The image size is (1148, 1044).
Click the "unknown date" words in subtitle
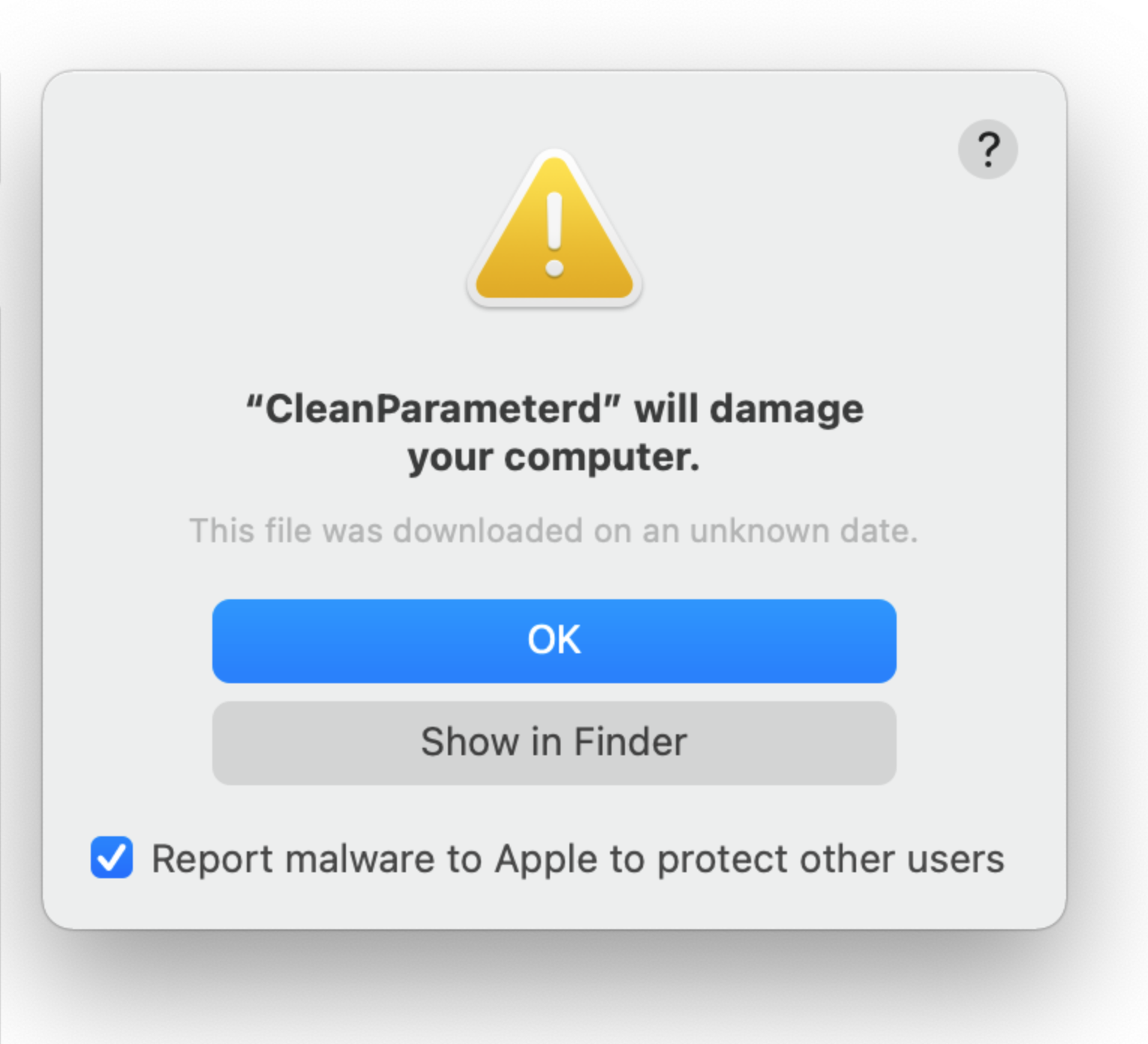click(803, 531)
